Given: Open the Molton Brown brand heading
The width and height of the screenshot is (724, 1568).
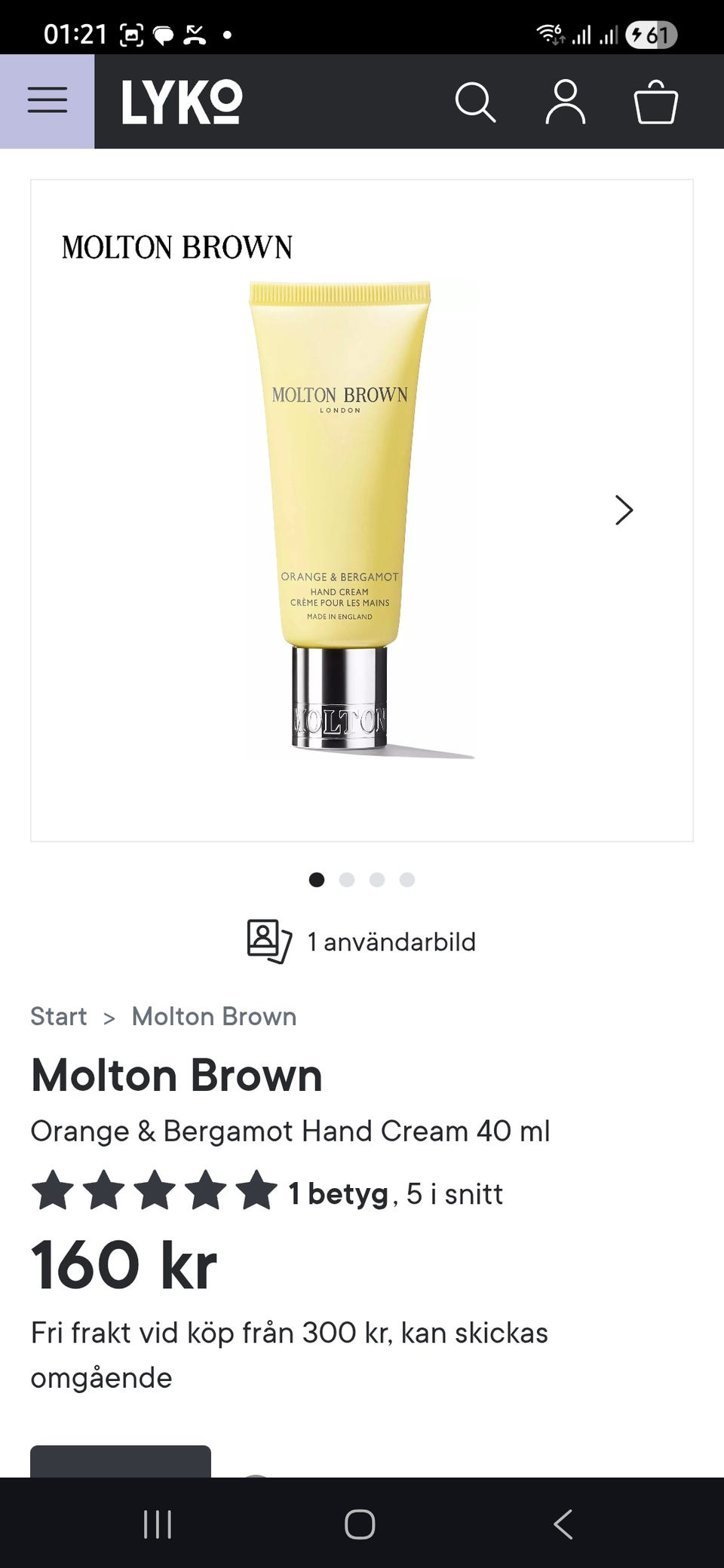Looking at the screenshot, I should 176,1075.
